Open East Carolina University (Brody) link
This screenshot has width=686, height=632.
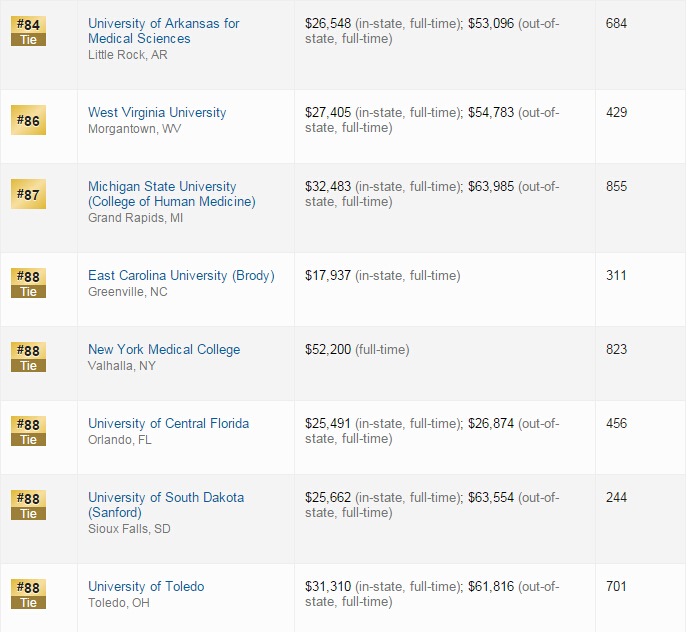[181, 276]
